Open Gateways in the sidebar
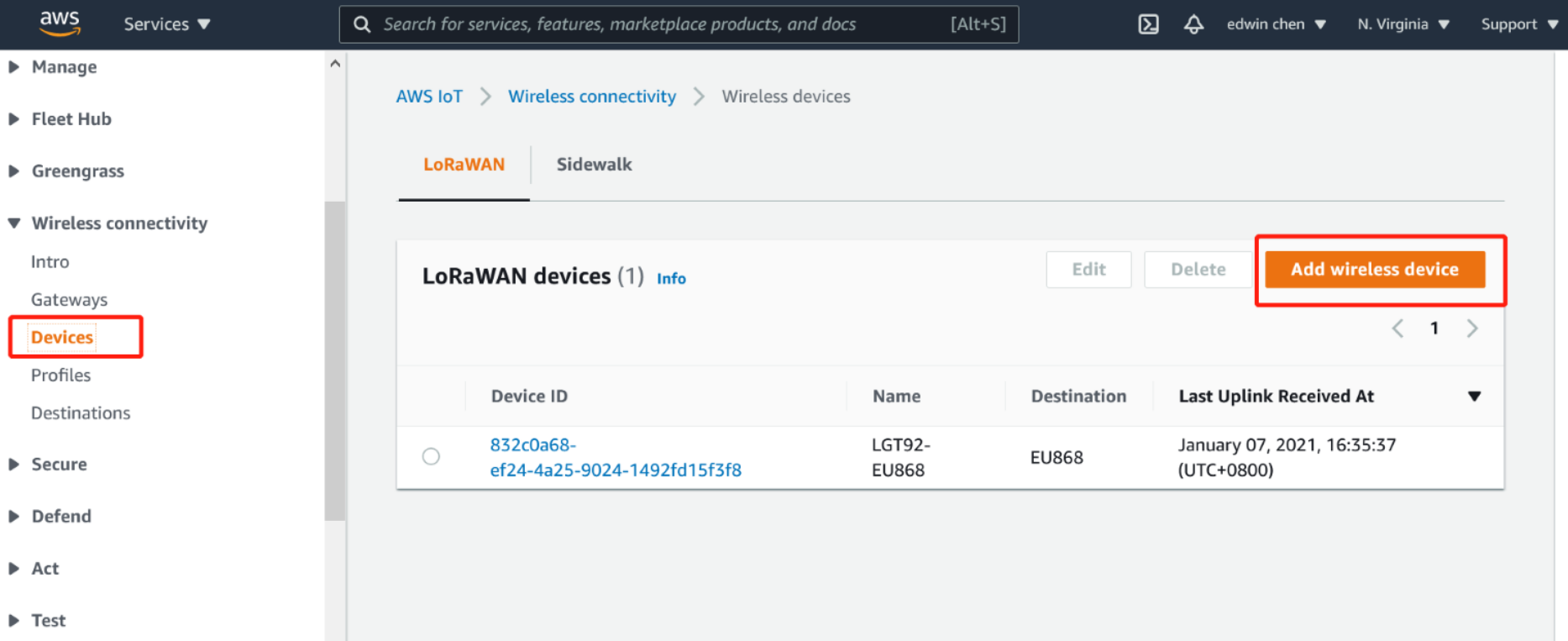The width and height of the screenshot is (1568, 641). tap(69, 300)
